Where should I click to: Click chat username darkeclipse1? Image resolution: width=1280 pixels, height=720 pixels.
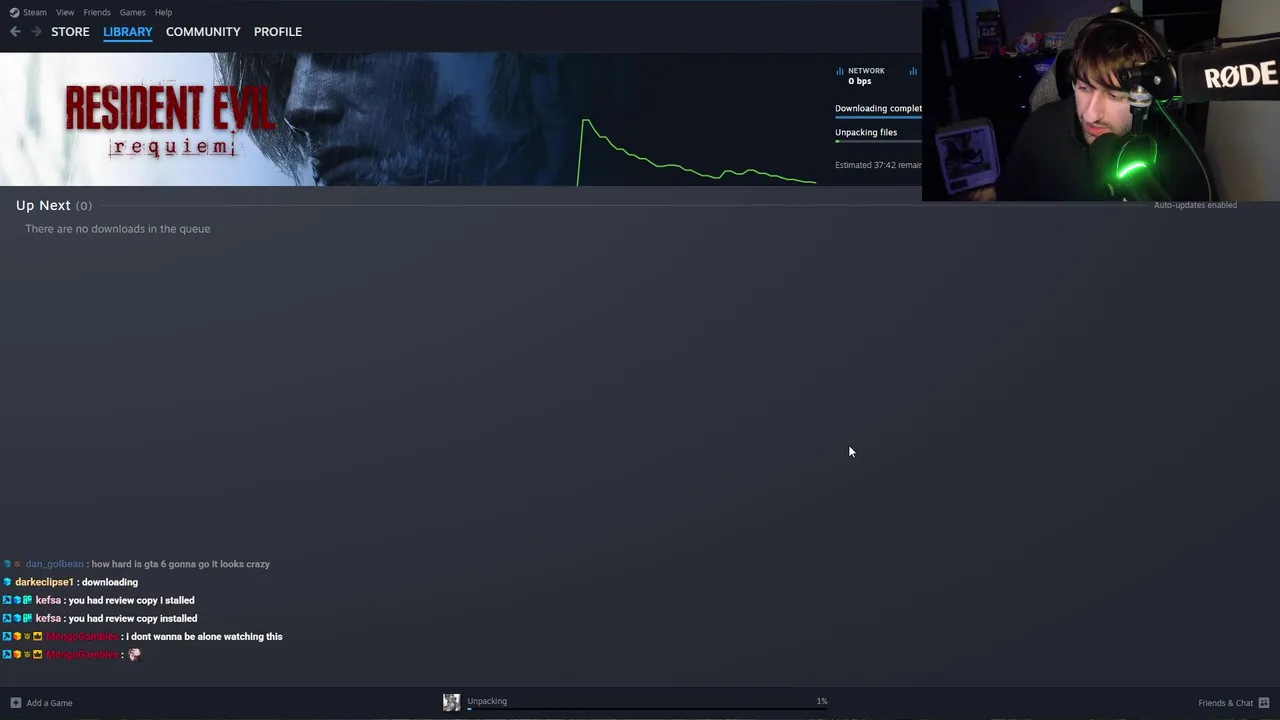(x=44, y=582)
